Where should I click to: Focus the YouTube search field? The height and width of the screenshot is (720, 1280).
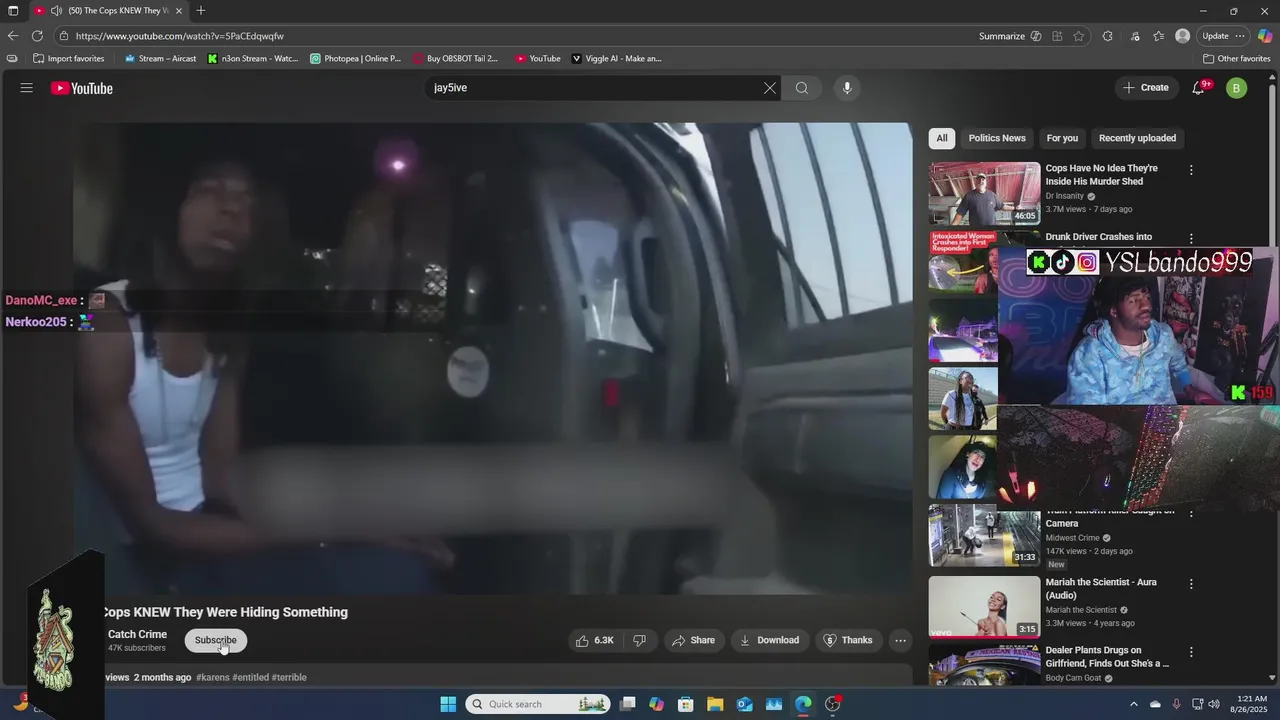[592, 88]
